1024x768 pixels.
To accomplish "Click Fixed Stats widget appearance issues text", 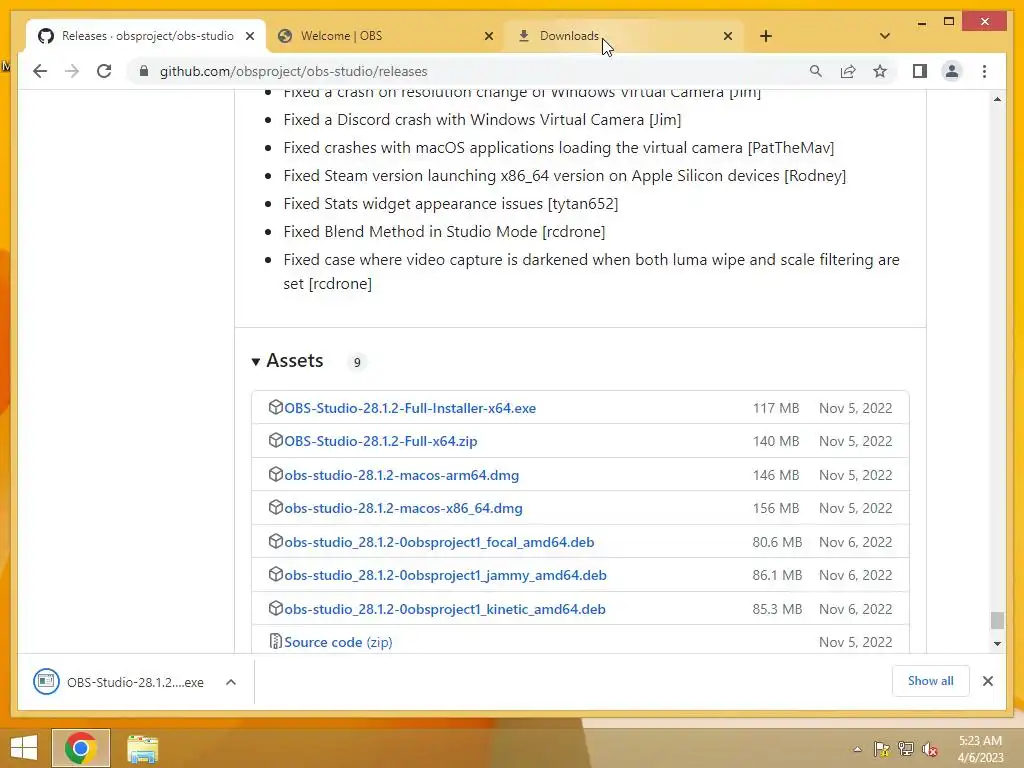I will click(x=451, y=204).
